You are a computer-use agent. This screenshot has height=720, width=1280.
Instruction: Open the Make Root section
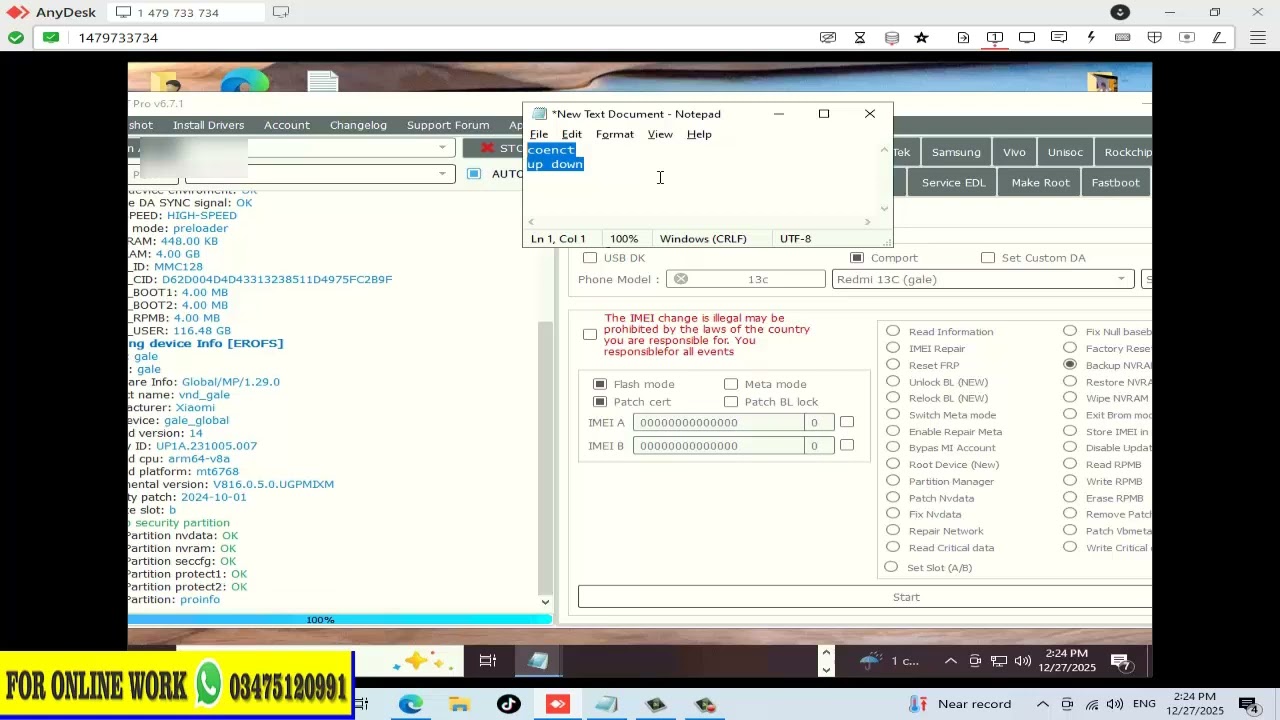point(1040,183)
